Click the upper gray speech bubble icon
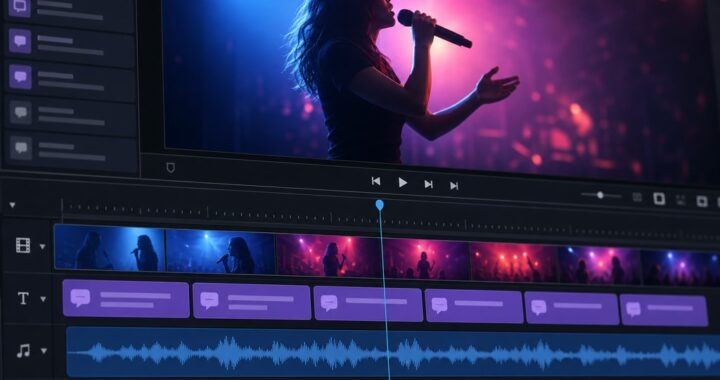Viewport: 720px width, 380px height. 21,112
